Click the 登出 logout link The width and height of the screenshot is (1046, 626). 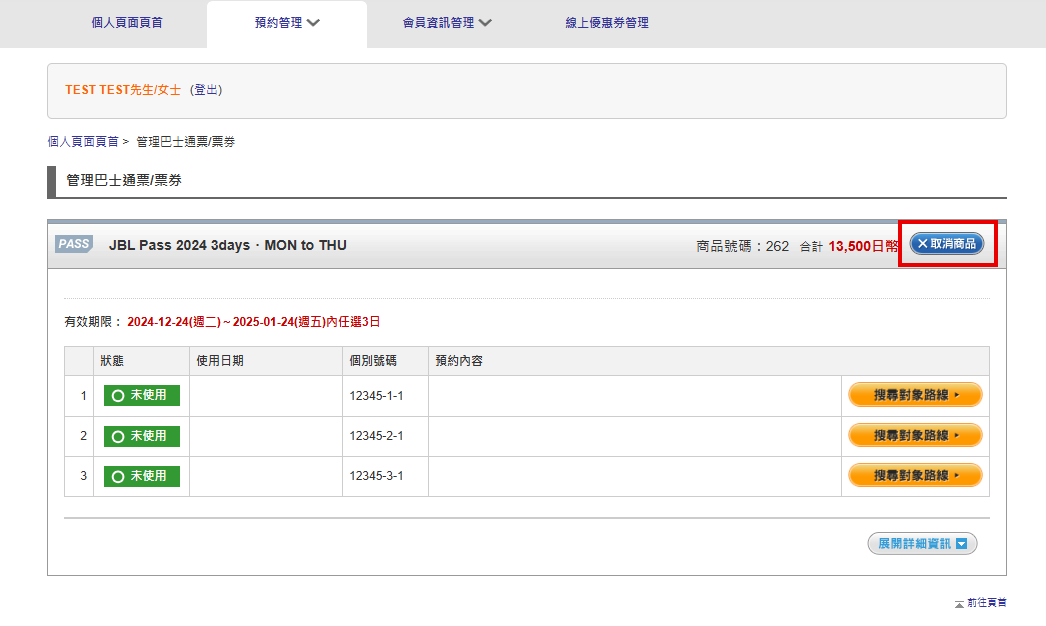[x=207, y=90]
